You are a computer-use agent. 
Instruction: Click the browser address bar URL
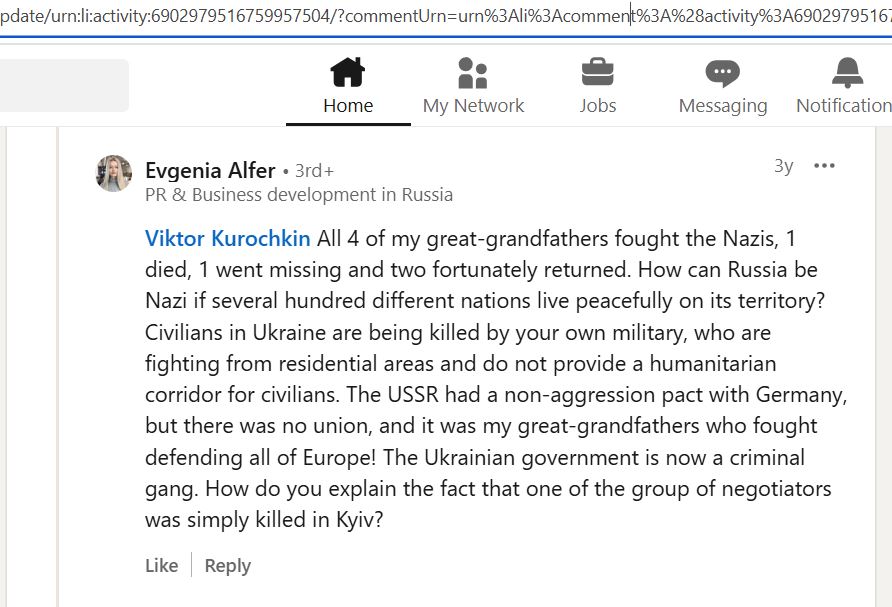point(446,15)
